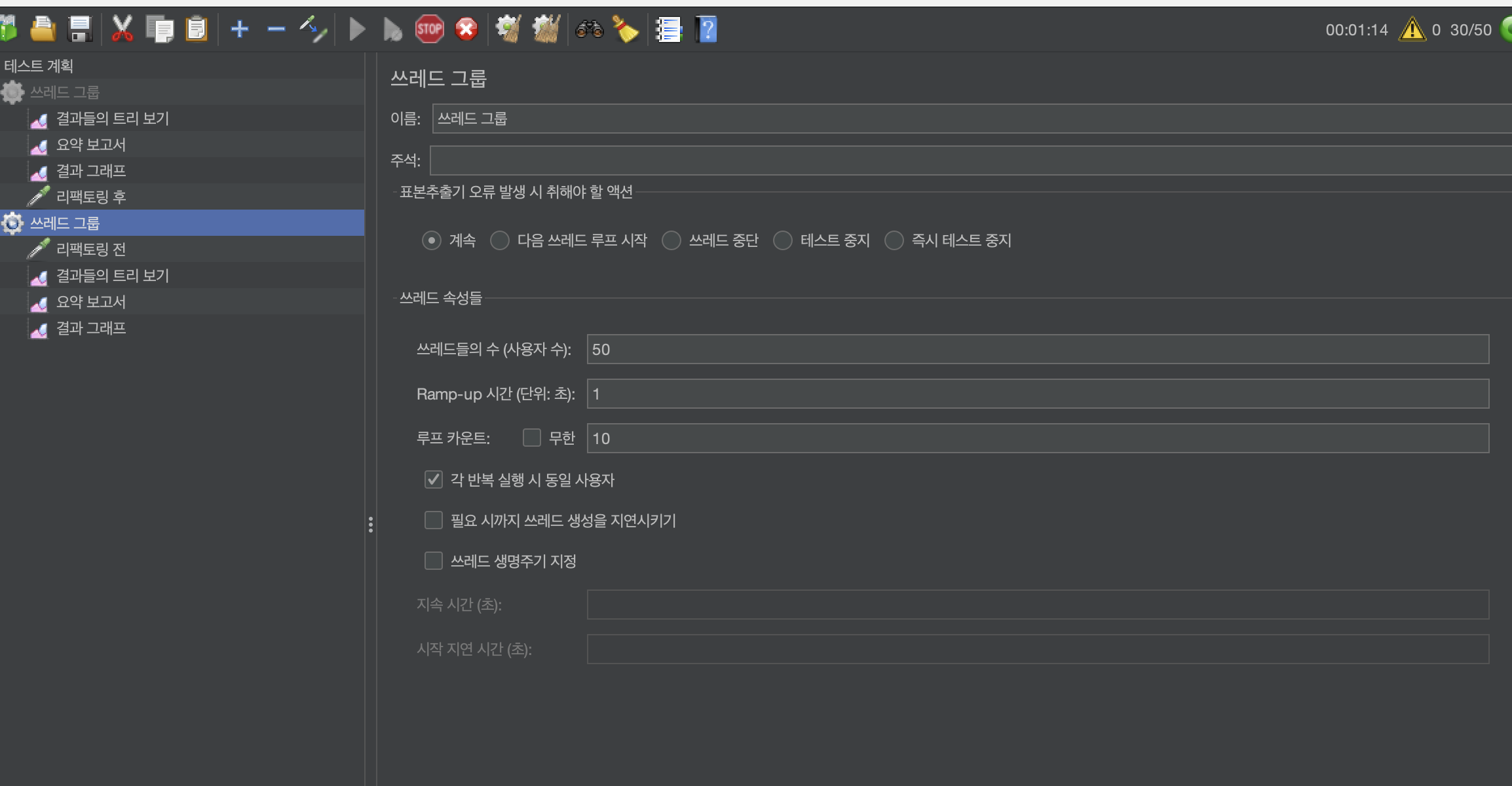Viewport: 1512px width, 786px height.
Task: Enable 쓰레드 생명주기 지정 checkbox
Action: (434, 561)
